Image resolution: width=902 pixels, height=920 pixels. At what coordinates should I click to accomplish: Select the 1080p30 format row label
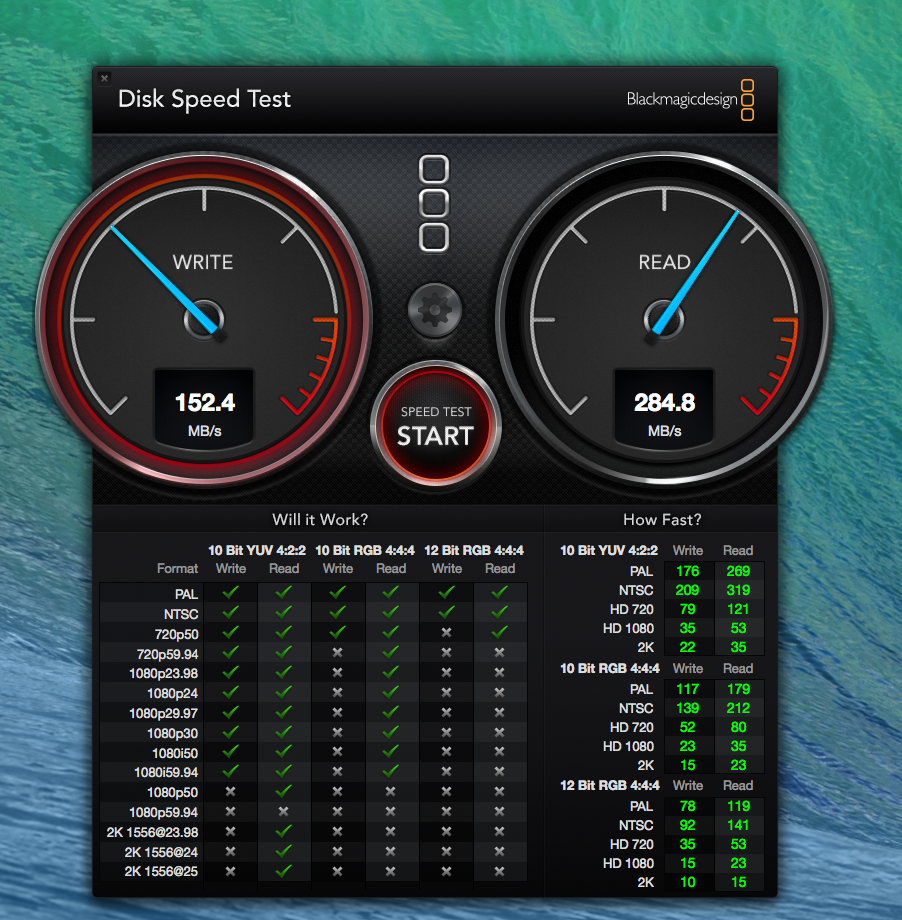[172, 733]
